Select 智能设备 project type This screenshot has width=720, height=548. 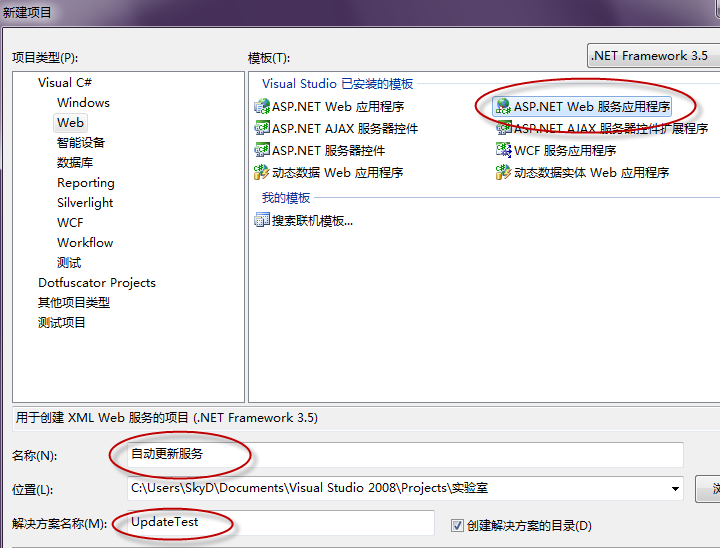click(81, 143)
